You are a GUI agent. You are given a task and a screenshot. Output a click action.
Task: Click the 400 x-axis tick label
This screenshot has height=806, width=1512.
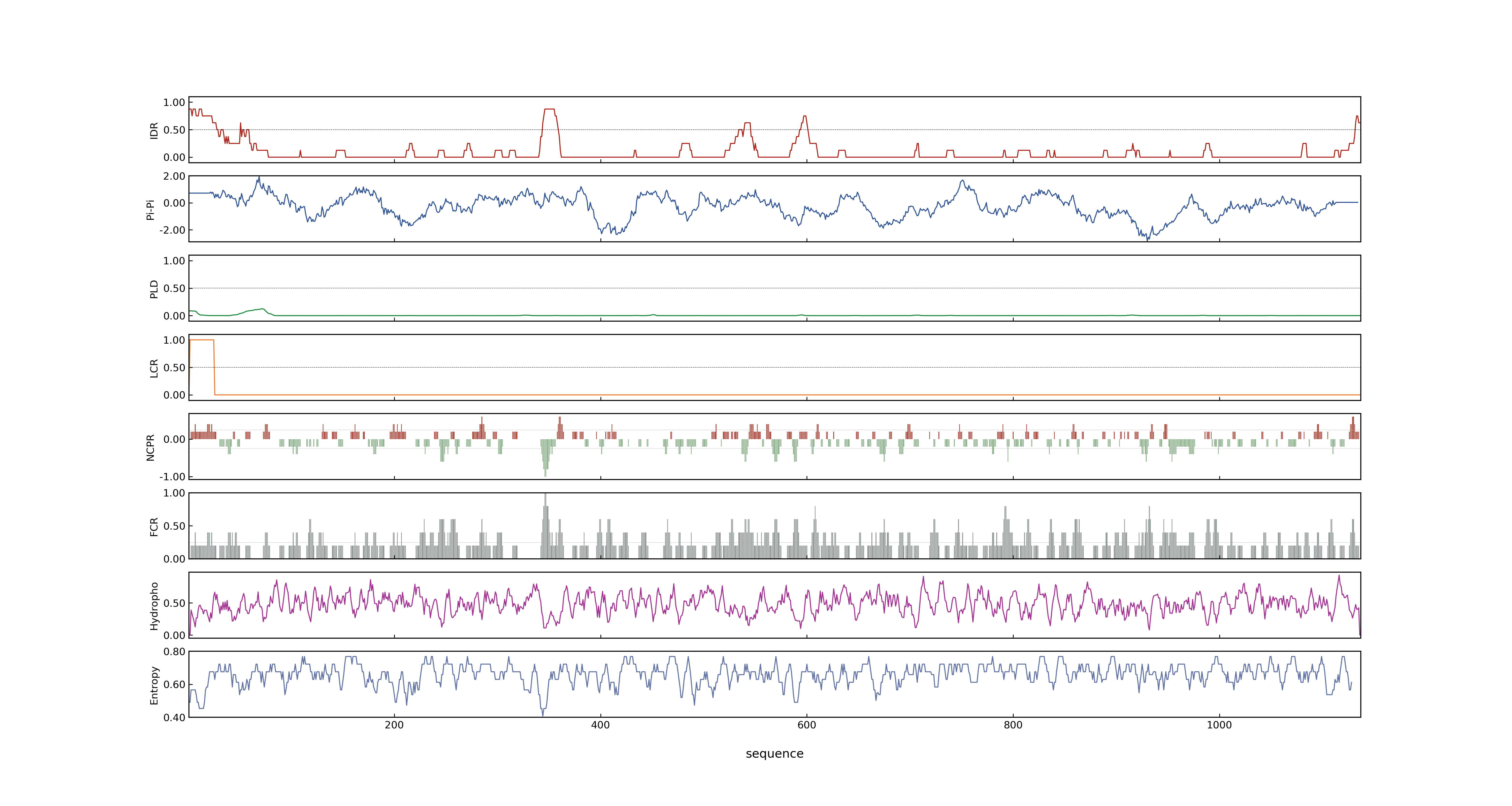pyautogui.click(x=600, y=725)
